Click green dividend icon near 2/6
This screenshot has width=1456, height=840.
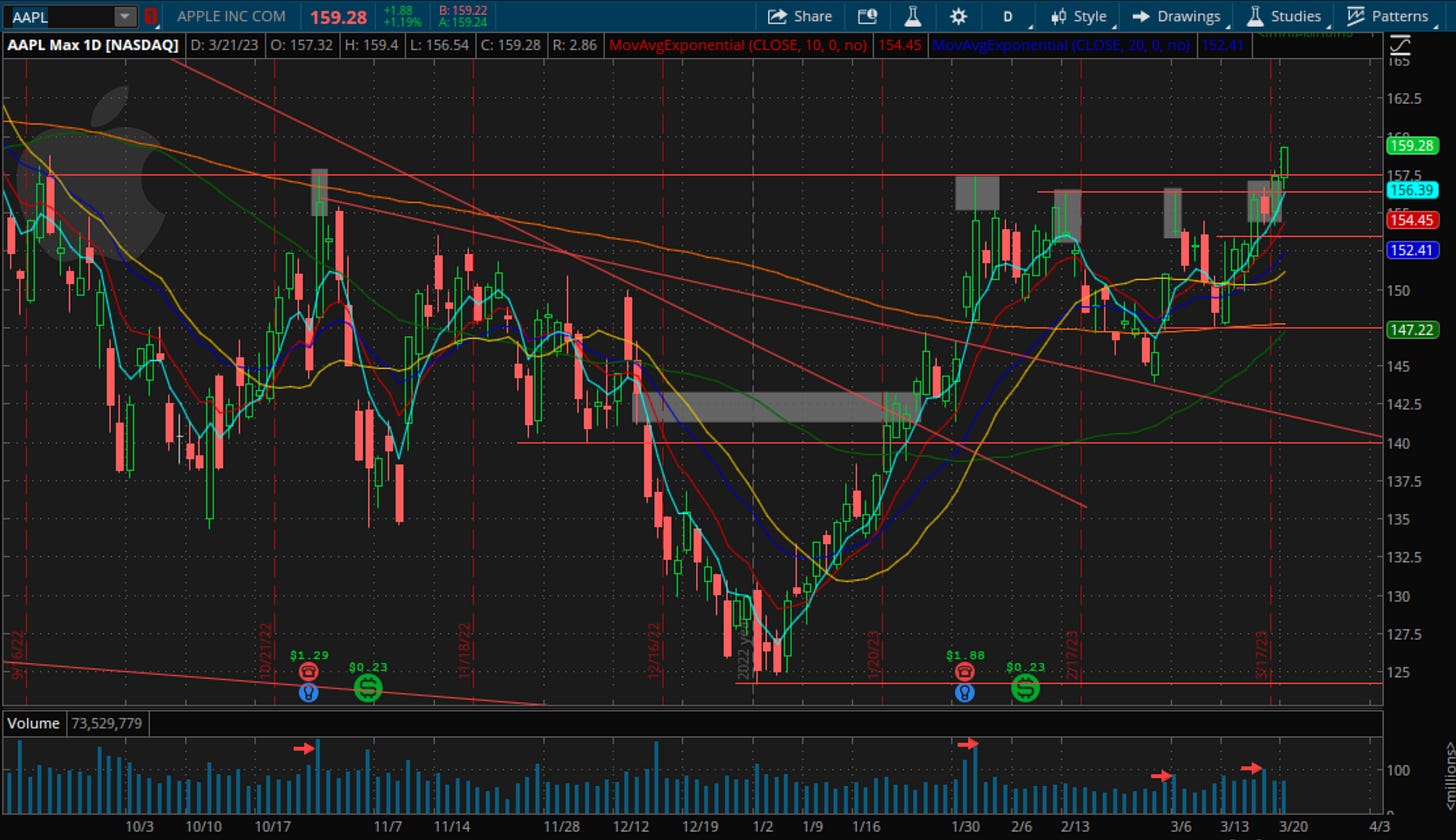coord(1025,687)
